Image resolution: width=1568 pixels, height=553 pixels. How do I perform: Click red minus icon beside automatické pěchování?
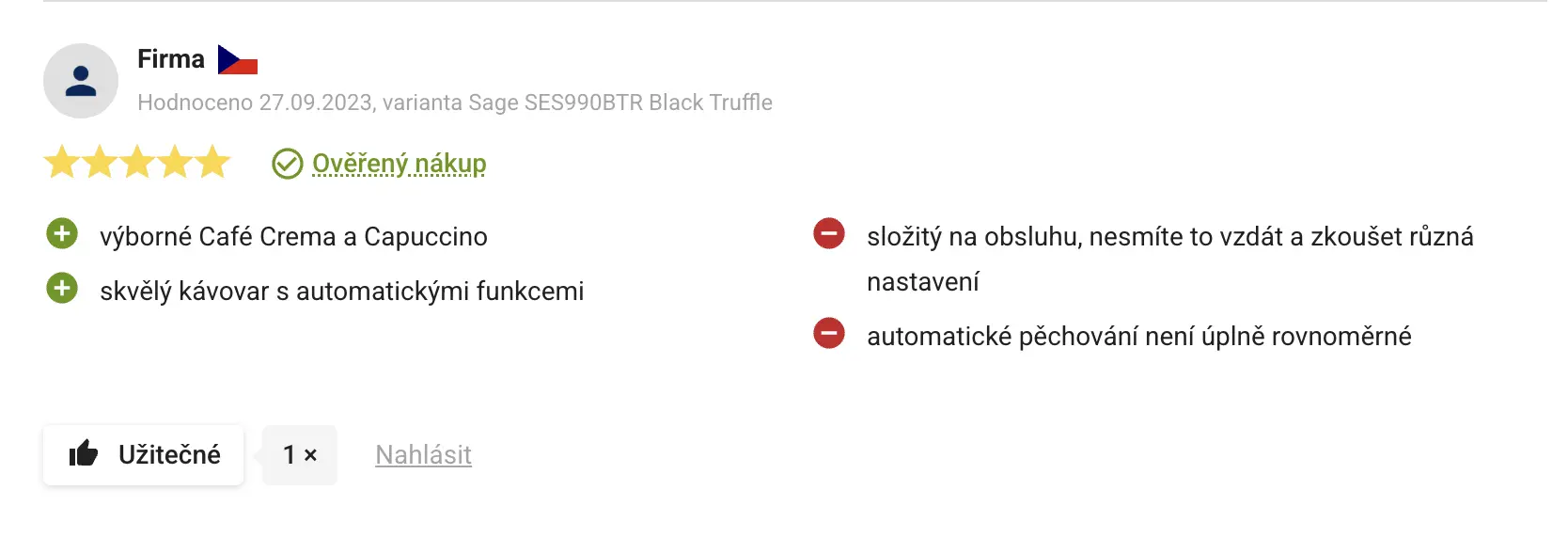point(828,333)
